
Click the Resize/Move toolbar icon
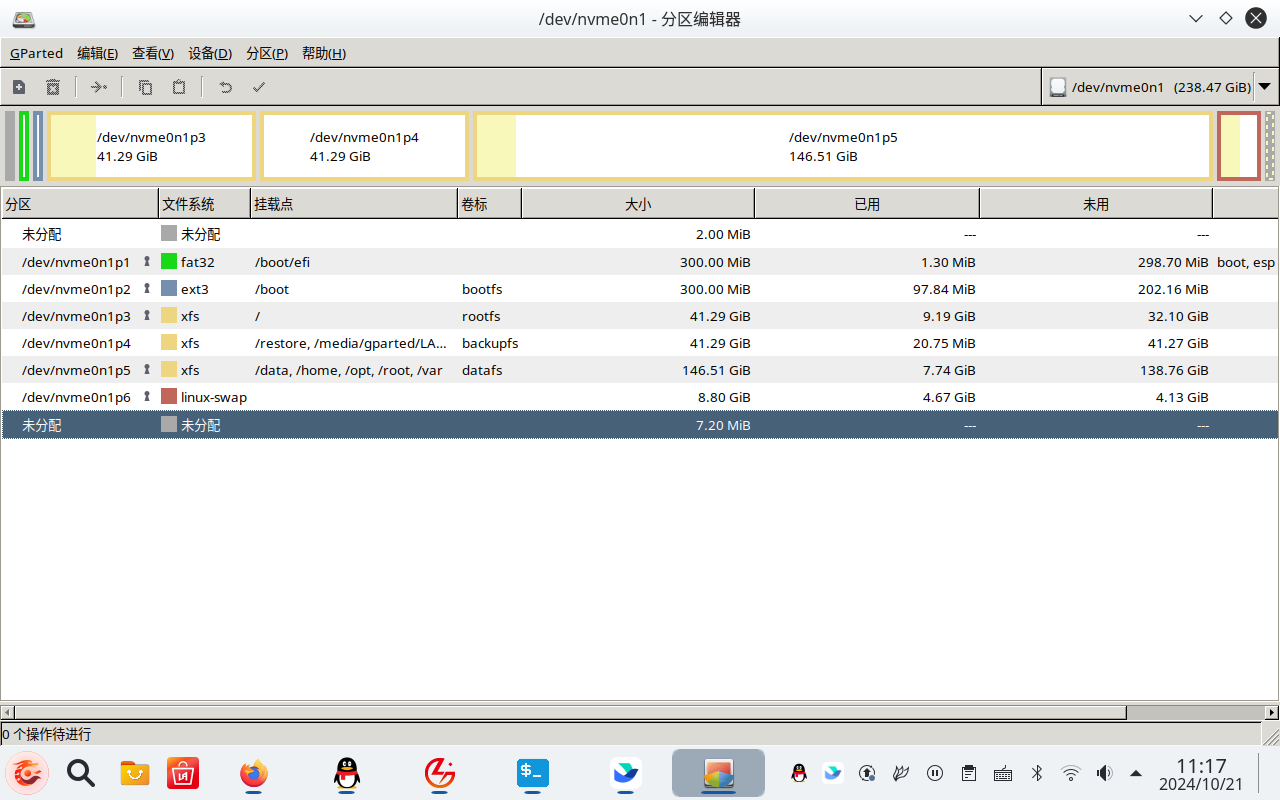tap(98, 87)
